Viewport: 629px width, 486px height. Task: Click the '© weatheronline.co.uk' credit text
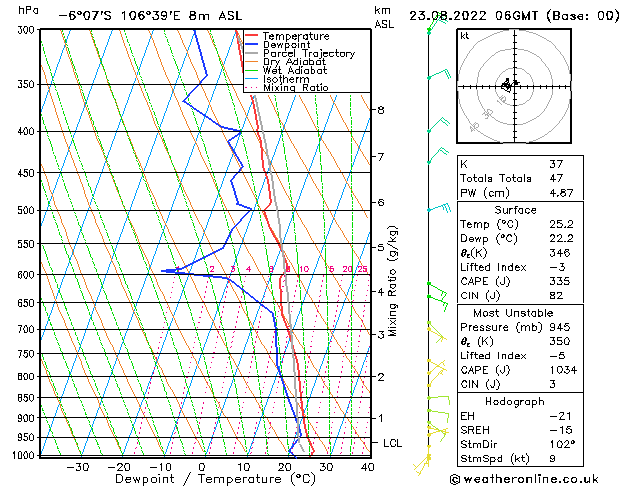tap(524, 479)
